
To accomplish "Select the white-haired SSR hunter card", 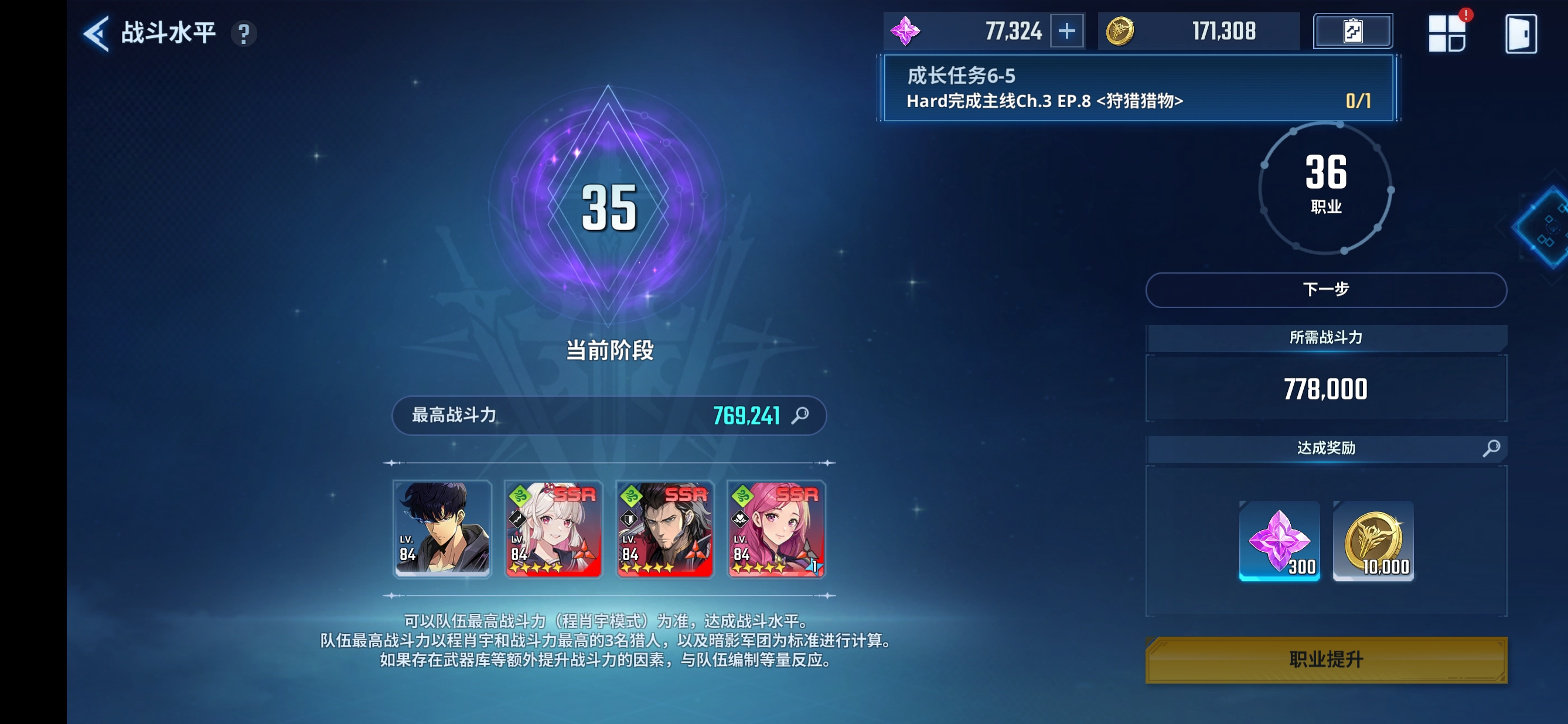I will point(553,528).
